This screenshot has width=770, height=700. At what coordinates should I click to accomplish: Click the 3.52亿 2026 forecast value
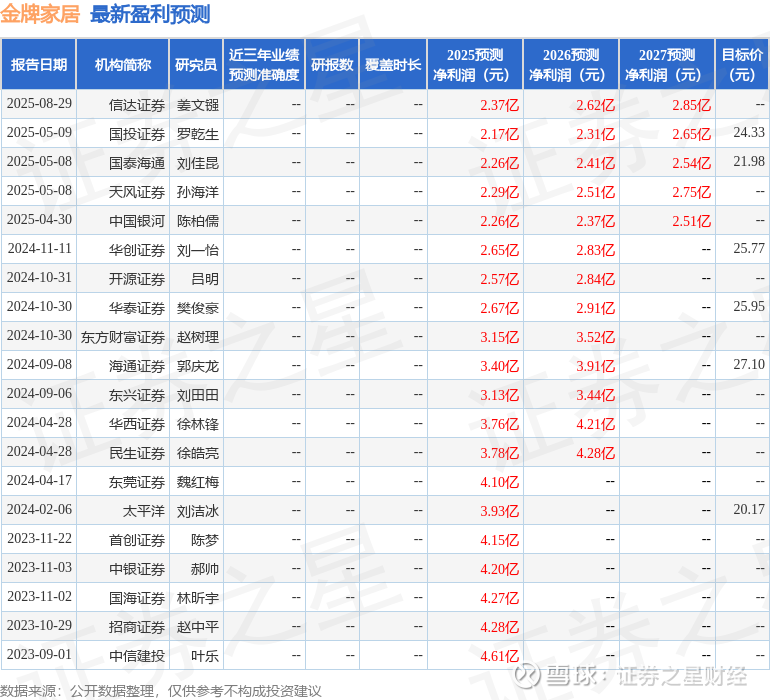595,337
